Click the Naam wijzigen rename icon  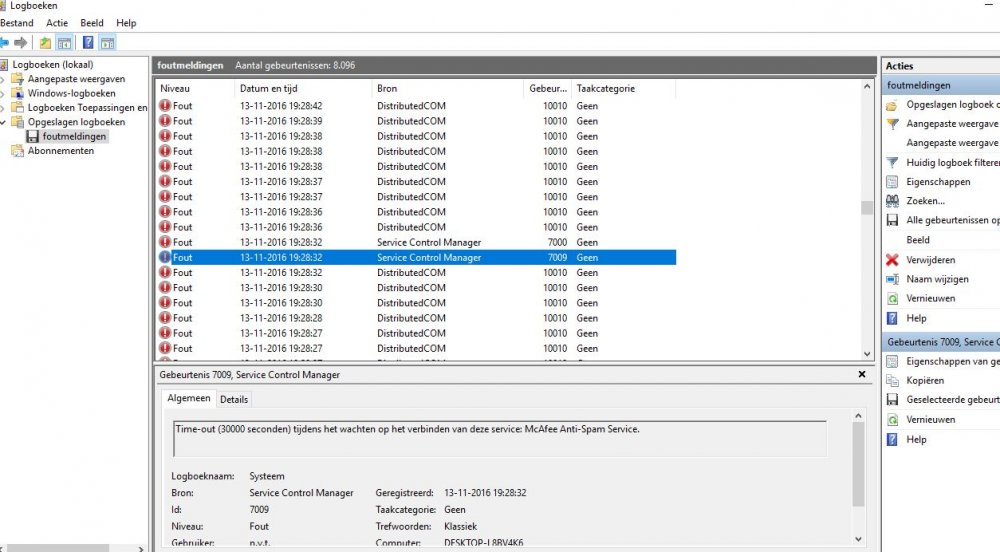[x=893, y=280]
